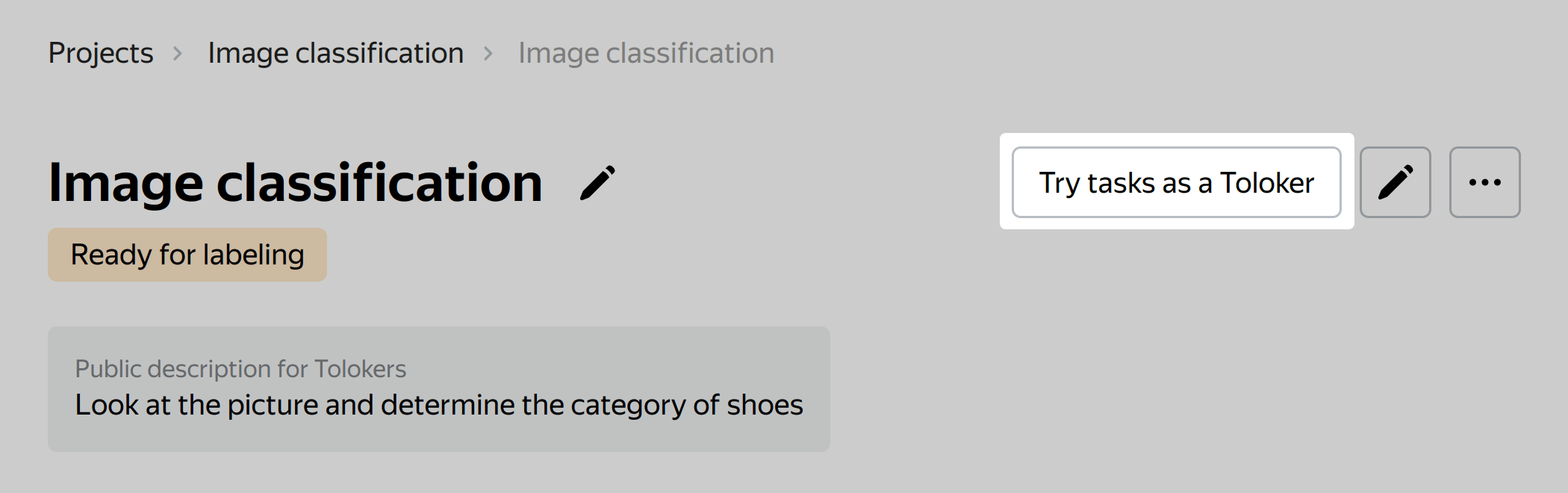Click the grey public description box
1568x493 pixels.
click(x=439, y=388)
